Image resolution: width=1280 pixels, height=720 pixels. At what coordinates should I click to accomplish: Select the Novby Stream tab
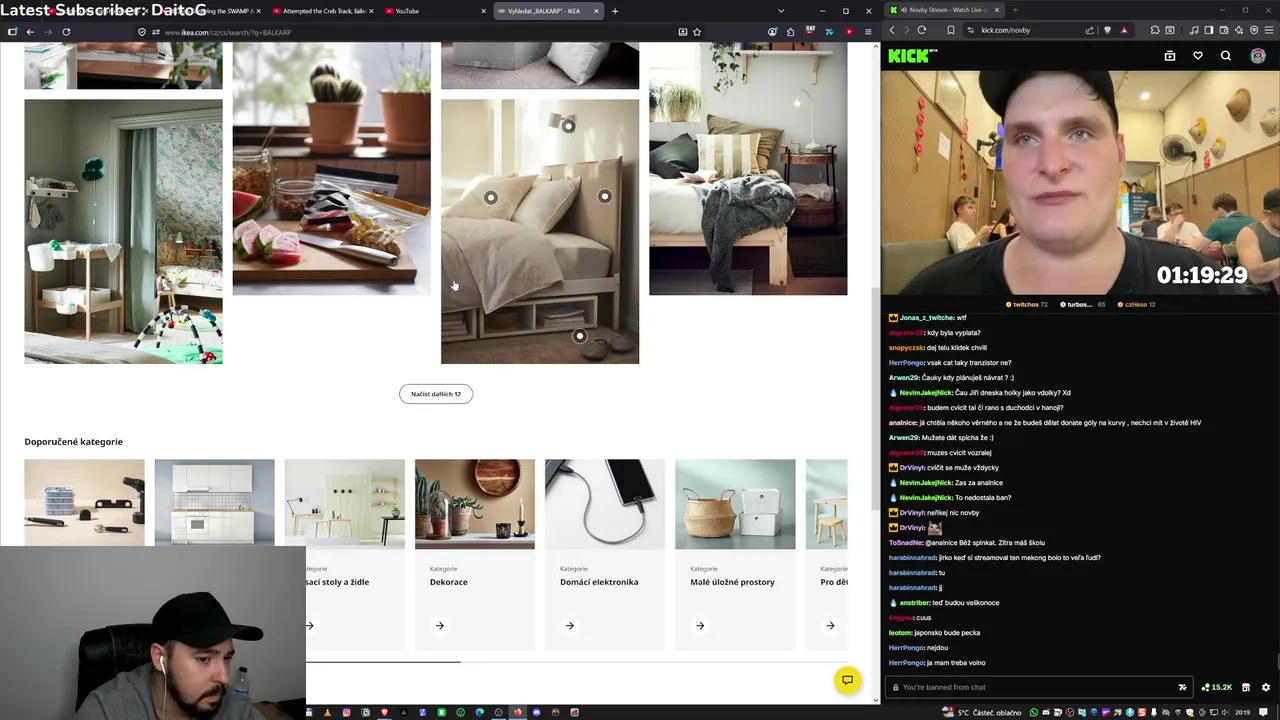(943, 10)
